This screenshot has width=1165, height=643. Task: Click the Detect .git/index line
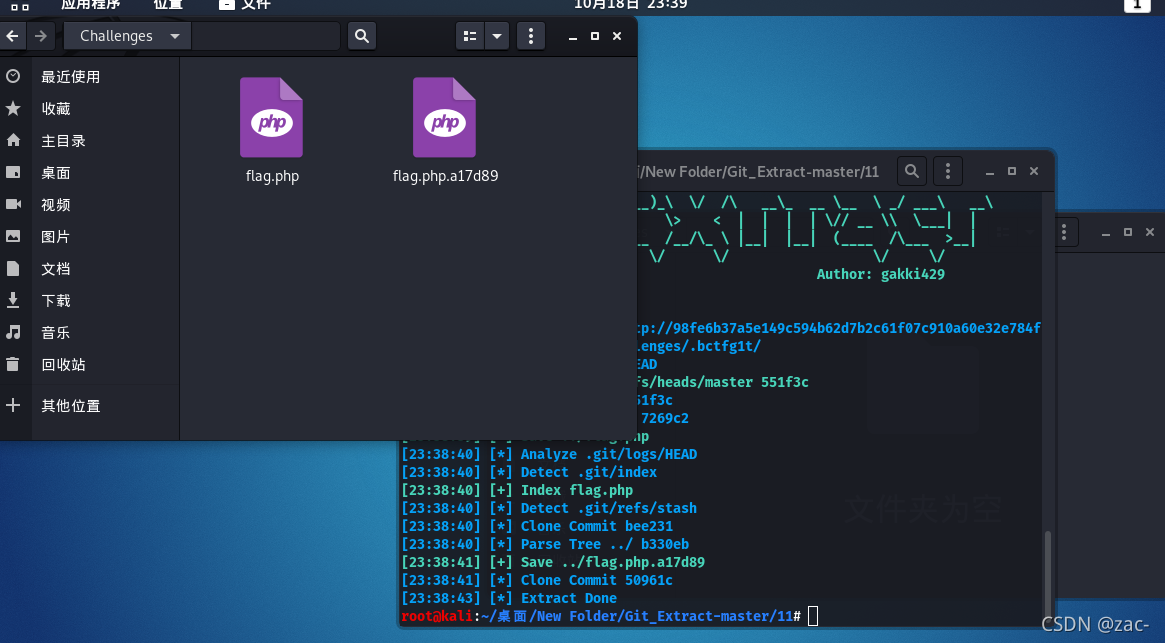(529, 472)
